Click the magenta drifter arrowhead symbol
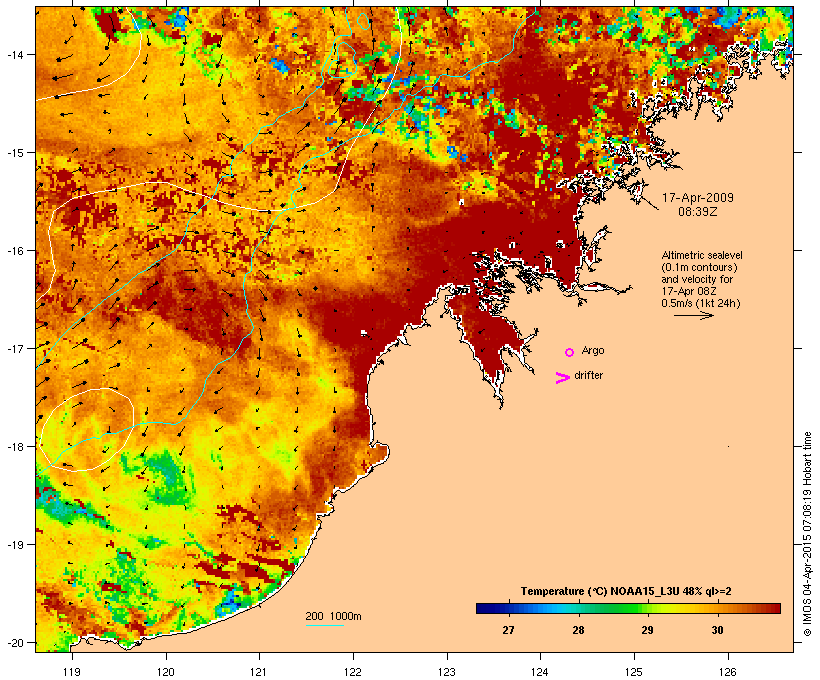This screenshot has height=680, width=820. 562,378
